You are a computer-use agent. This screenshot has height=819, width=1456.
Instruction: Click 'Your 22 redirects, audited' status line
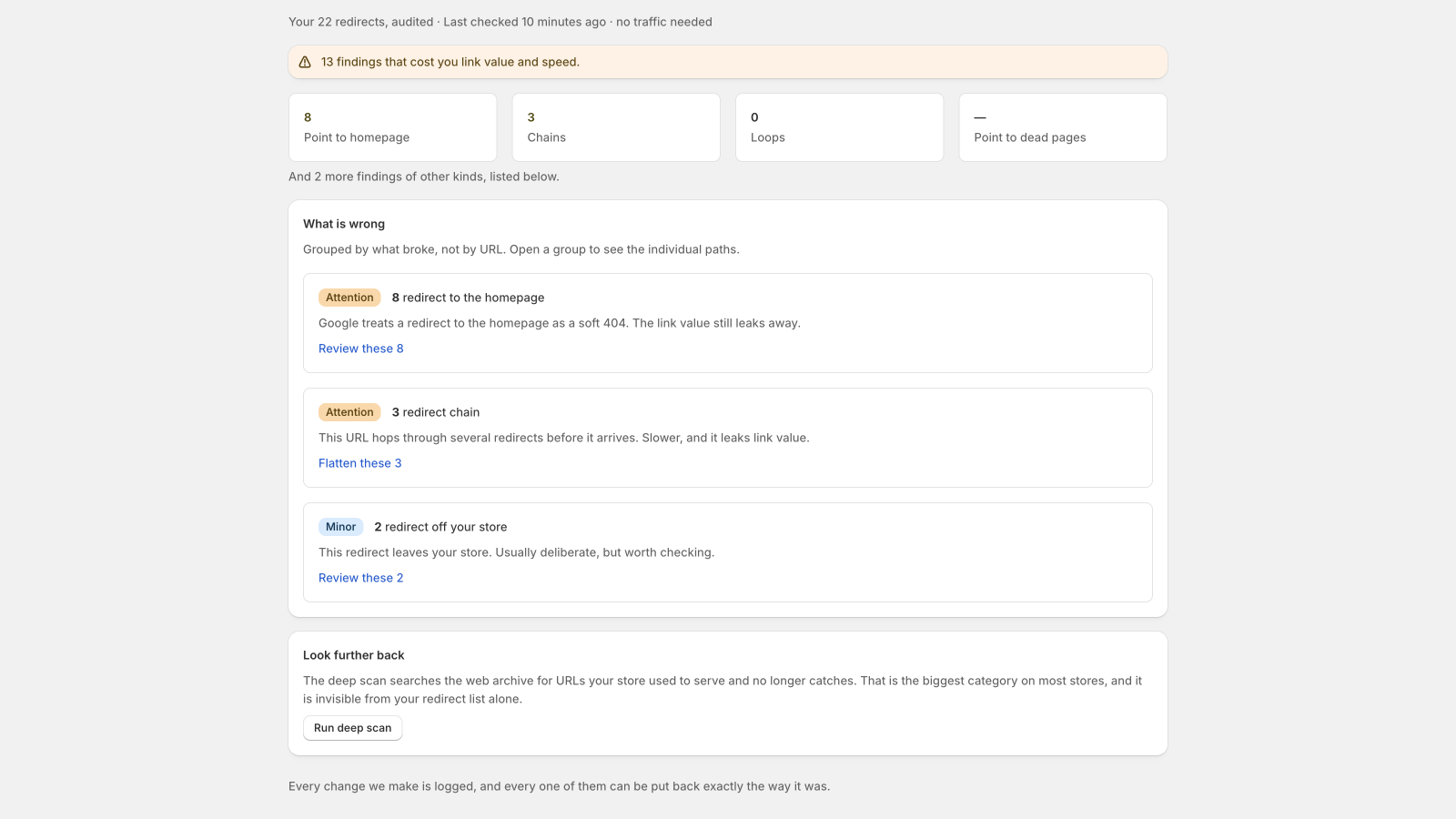pos(500,22)
